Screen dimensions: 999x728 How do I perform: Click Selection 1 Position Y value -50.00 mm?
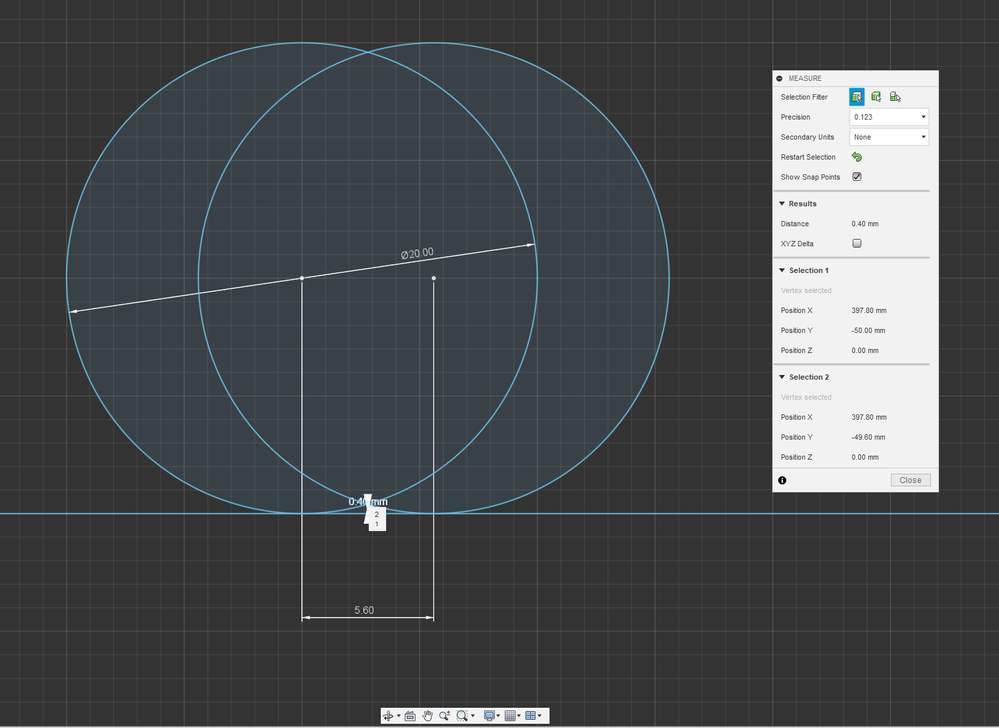(x=868, y=331)
